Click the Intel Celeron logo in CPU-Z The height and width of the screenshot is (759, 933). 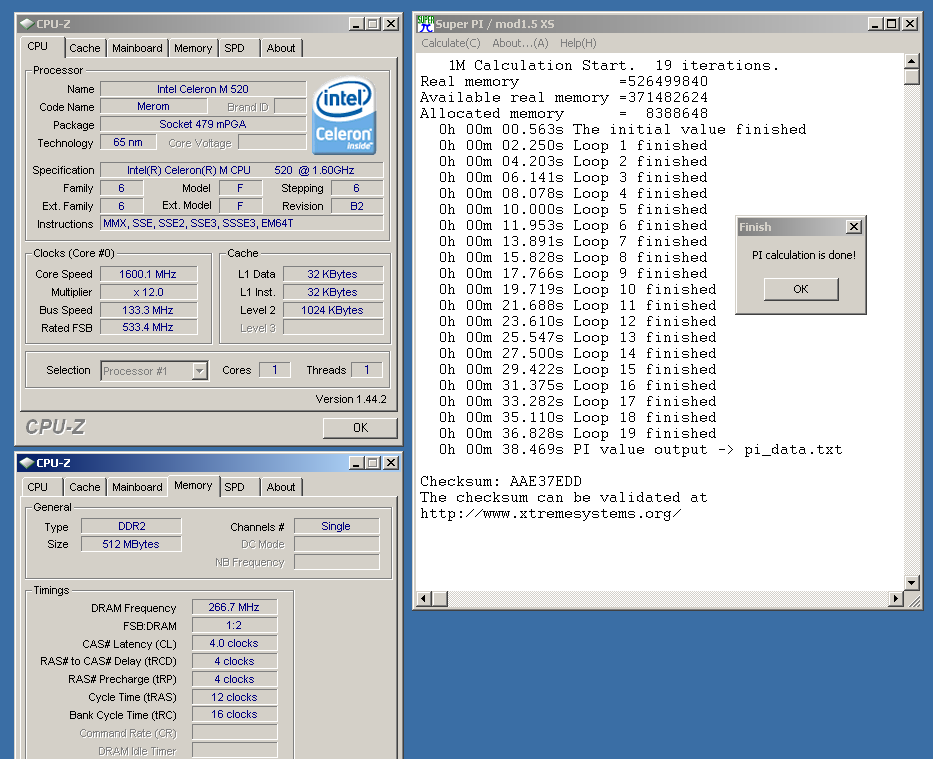[344, 116]
